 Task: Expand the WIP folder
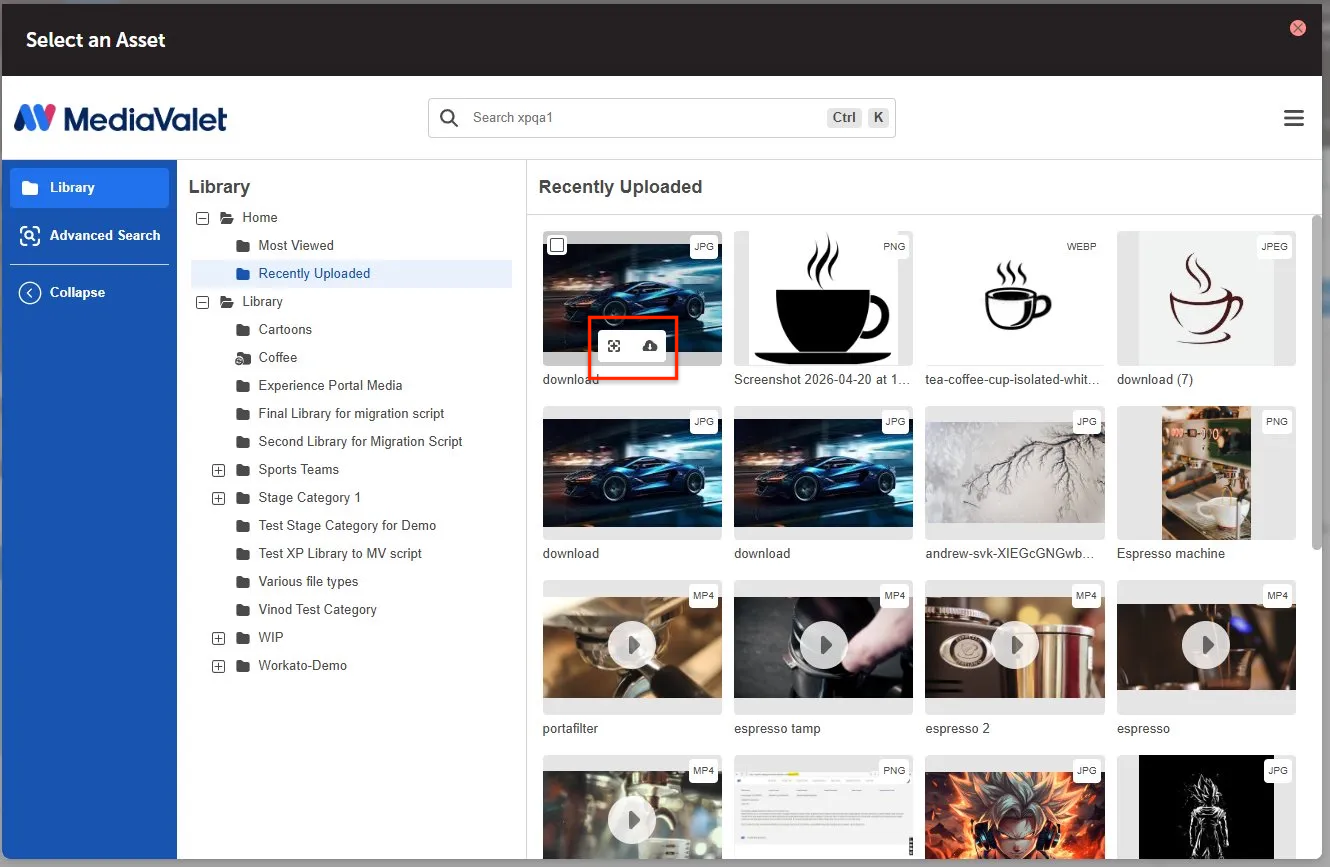[218, 638]
